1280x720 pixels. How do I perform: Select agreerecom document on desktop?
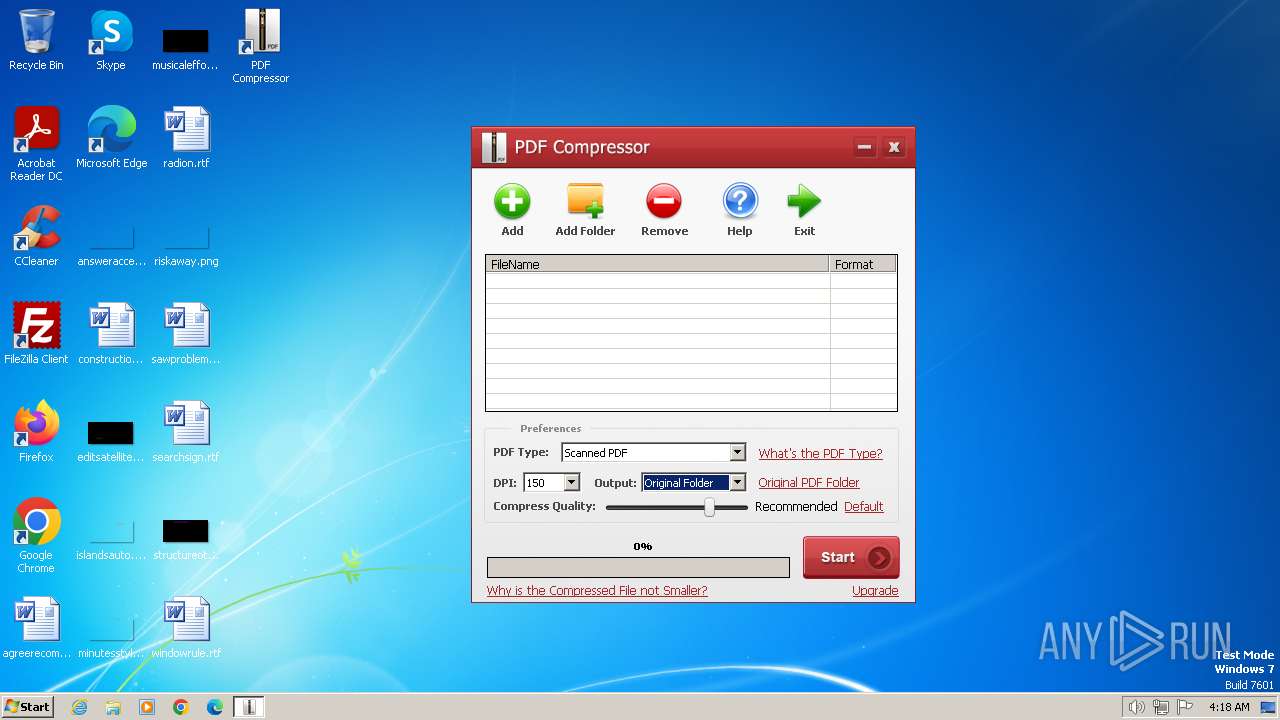click(x=36, y=628)
